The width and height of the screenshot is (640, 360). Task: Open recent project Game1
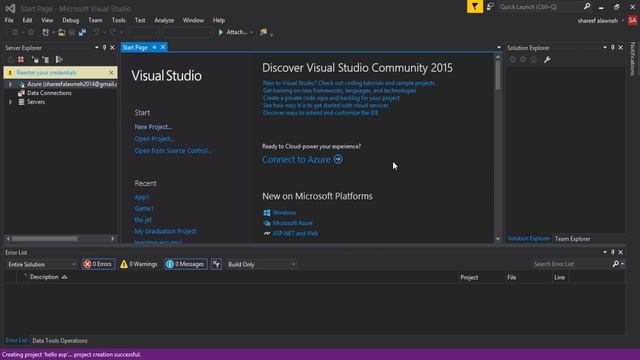[x=144, y=209]
